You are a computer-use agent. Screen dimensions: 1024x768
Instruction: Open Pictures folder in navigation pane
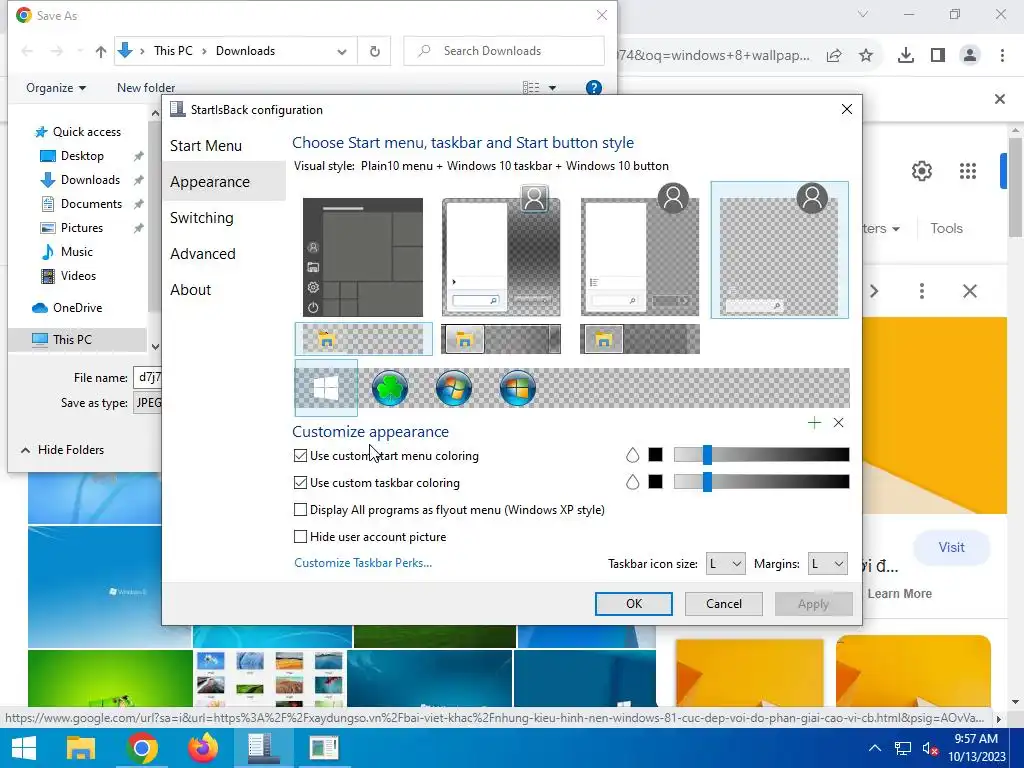pyautogui.click(x=82, y=228)
